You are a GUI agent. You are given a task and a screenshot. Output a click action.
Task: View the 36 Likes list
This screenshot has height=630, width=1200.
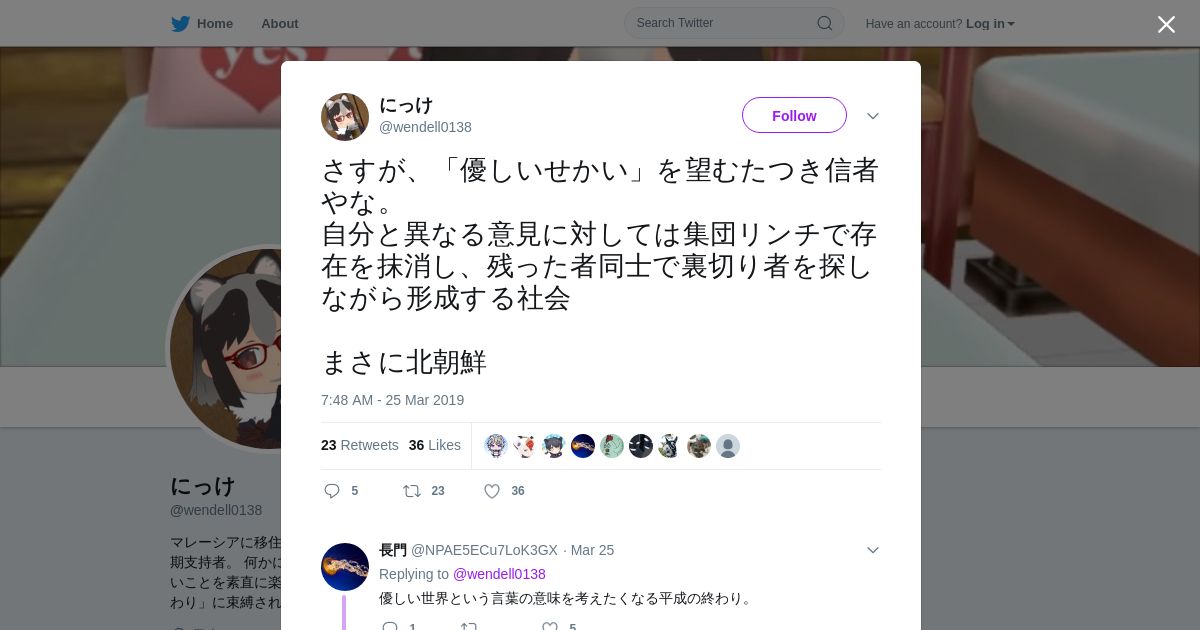[435, 445]
